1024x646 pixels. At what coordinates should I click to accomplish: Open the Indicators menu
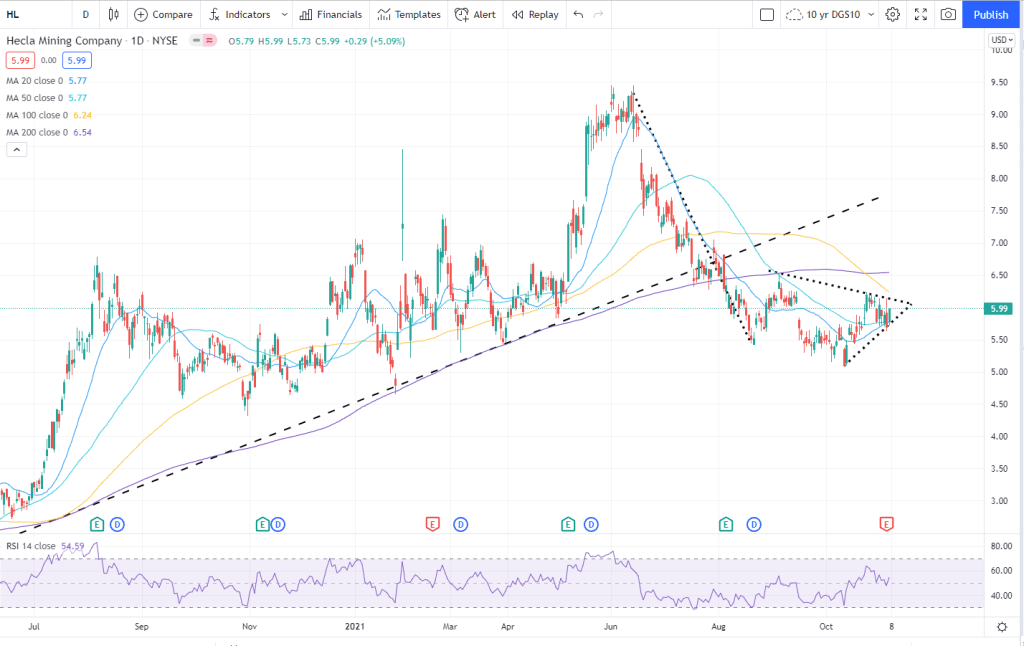pyautogui.click(x=240, y=15)
